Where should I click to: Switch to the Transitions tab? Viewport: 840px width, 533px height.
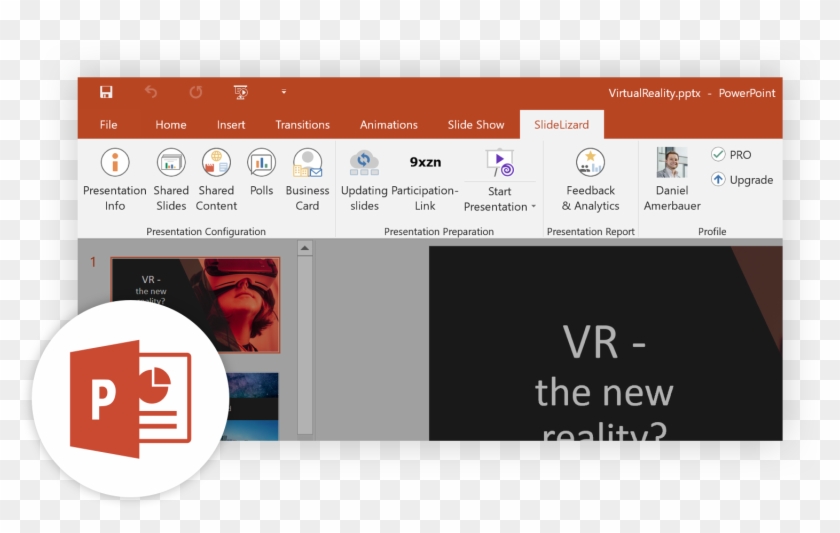click(x=302, y=125)
